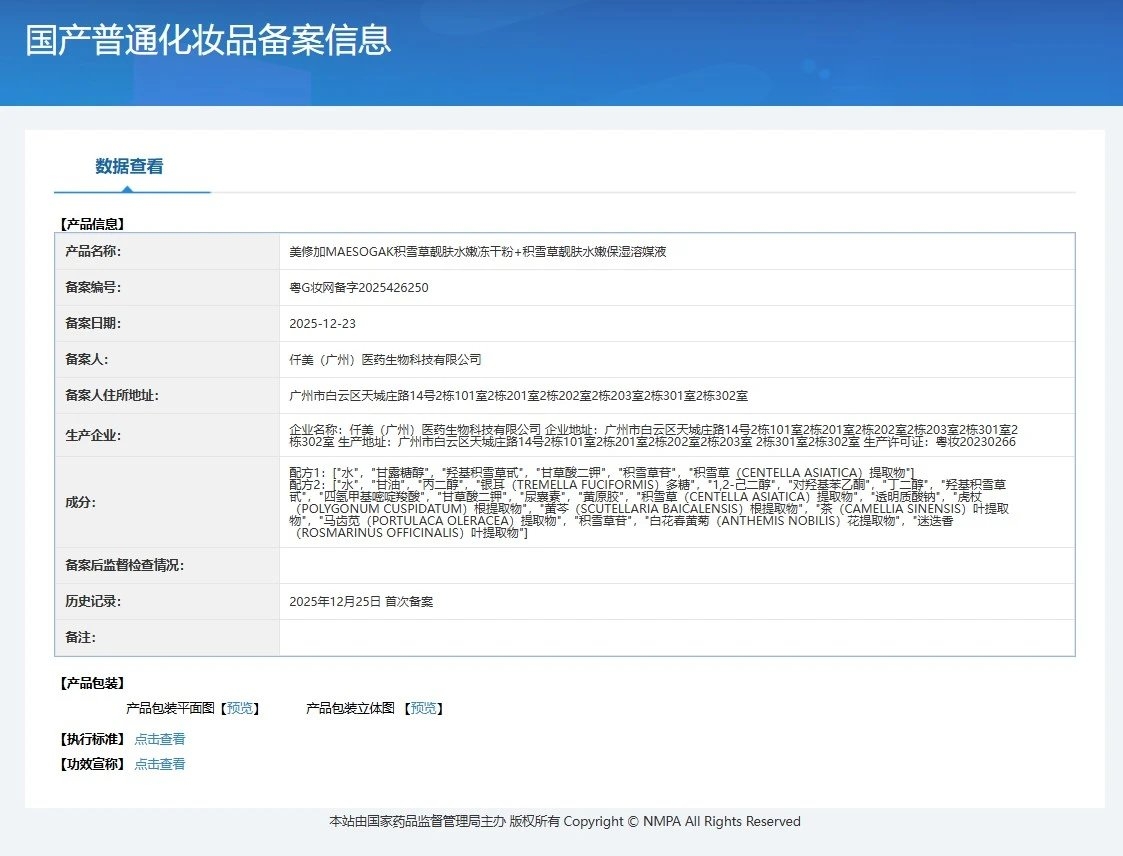This screenshot has width=1123, height=856.
Task: Click the 备案后监督检查情况 label
Action: pyautogui.click(x=125, y=565)
